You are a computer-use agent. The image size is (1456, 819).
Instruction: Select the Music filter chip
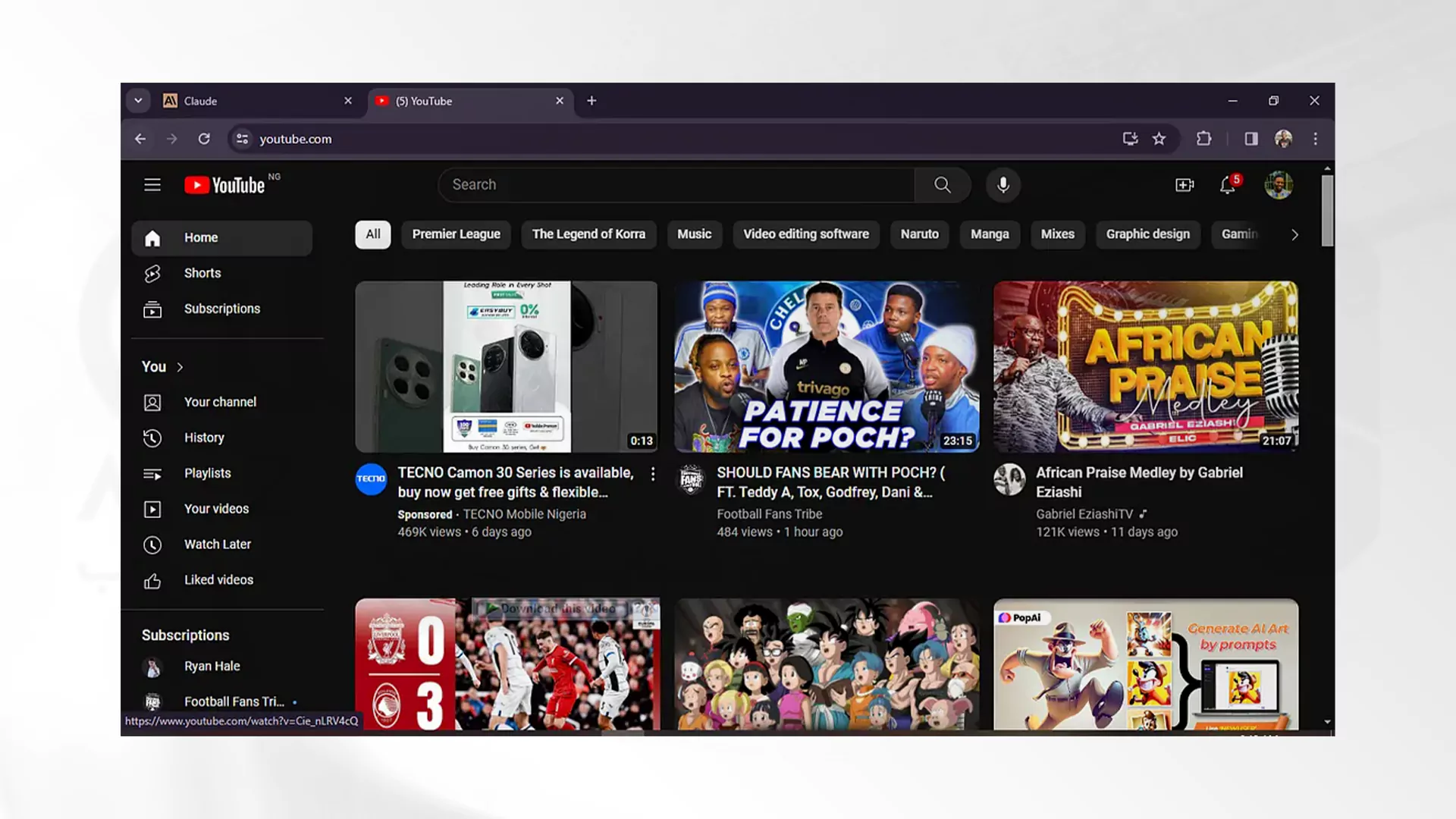[695, 234]
